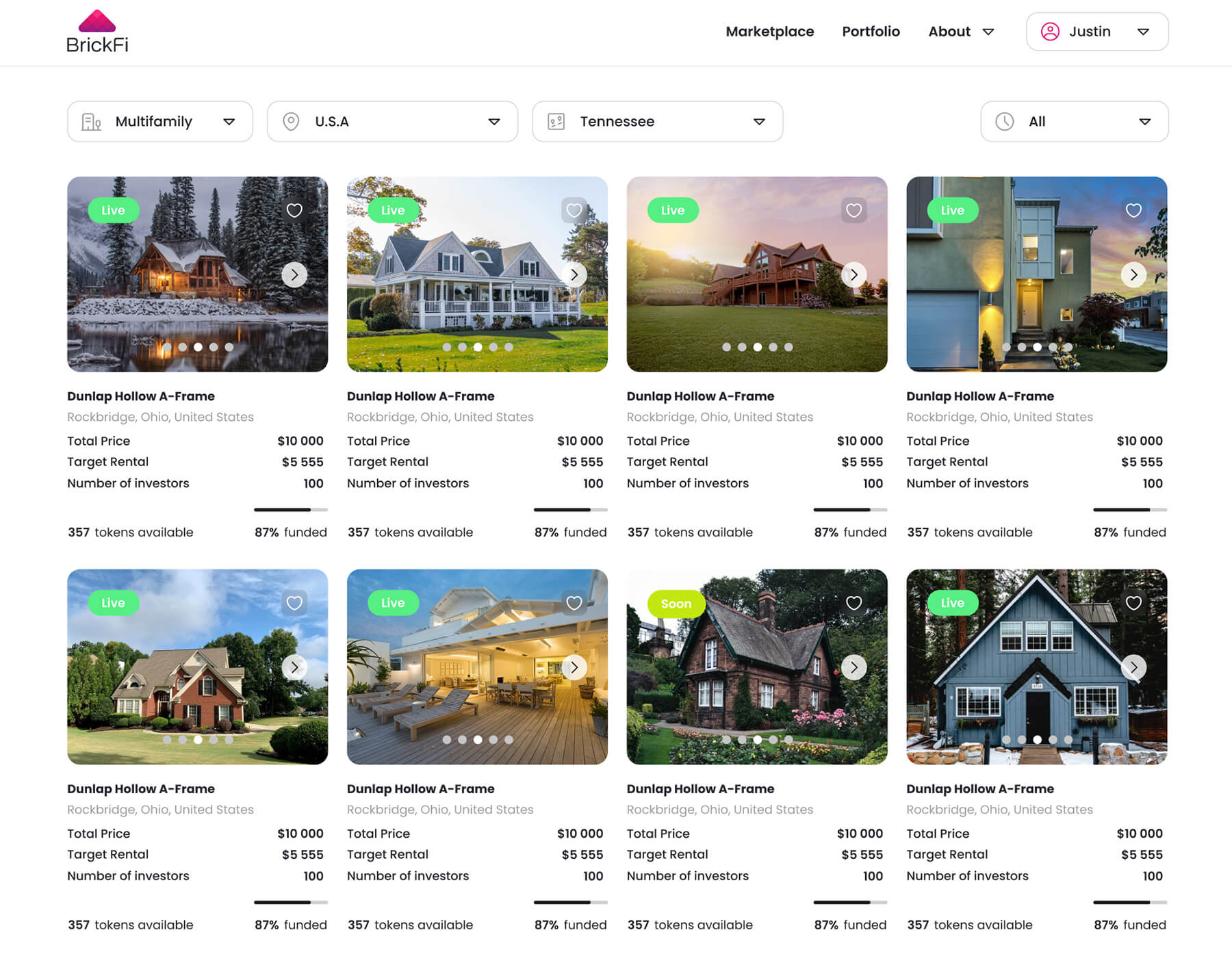Open the Multifamily property type dropdown
Viewport: 1232px width, 954px height.
pyautogui.click(x=159, y=122)
